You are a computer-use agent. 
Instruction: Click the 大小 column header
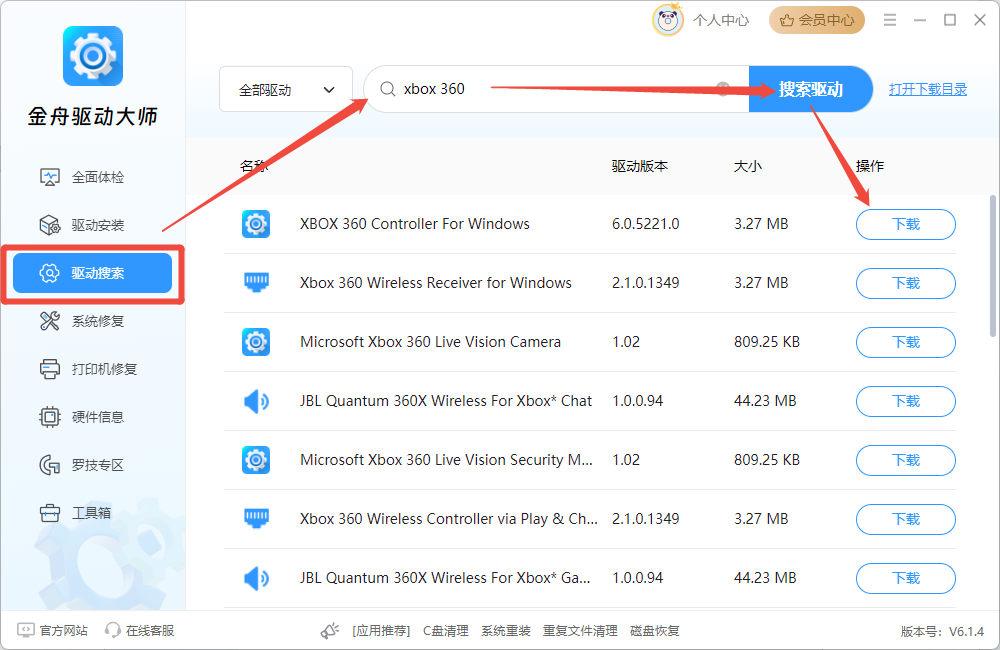[x=747, y=166]
